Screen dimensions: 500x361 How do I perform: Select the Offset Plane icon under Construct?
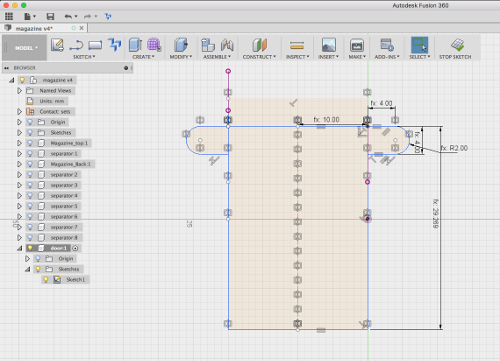[x=259, y=45]
